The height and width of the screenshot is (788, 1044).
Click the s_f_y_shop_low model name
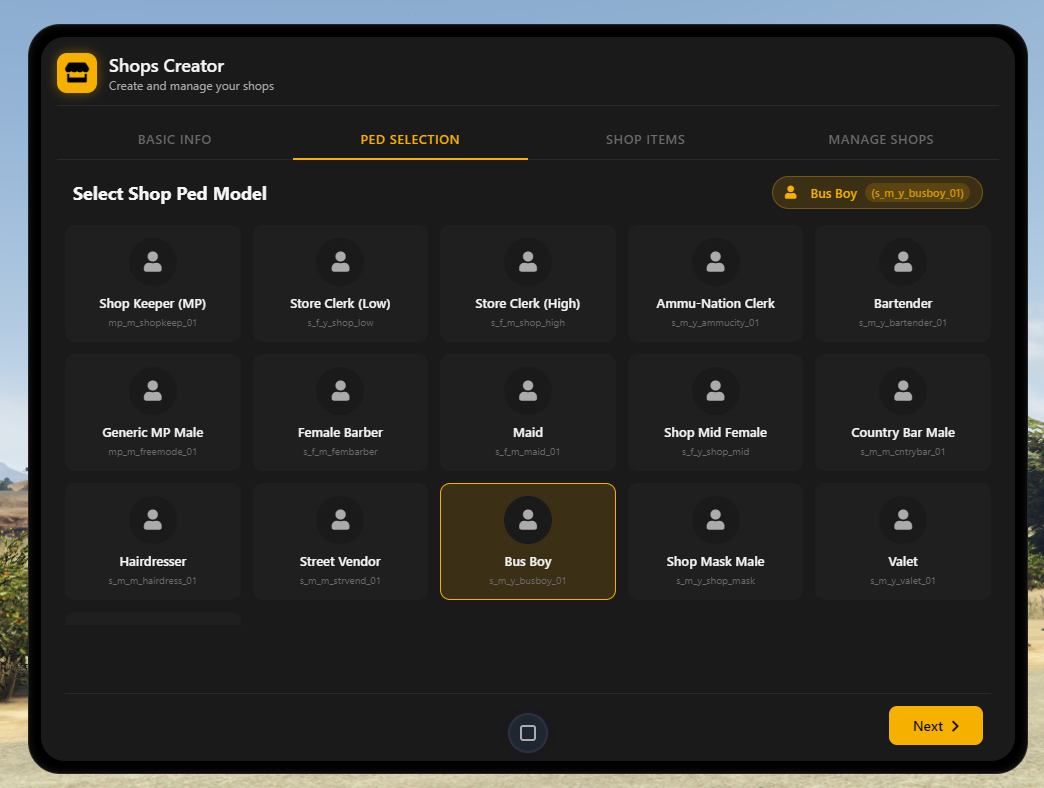coord(340,323)
